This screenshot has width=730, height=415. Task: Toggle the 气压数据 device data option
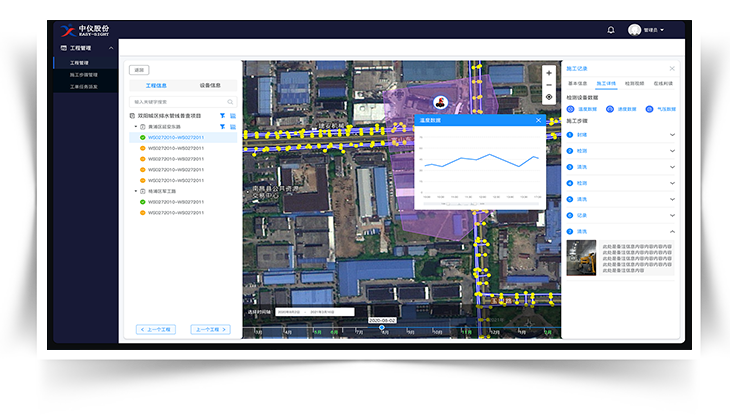(649, 108)
